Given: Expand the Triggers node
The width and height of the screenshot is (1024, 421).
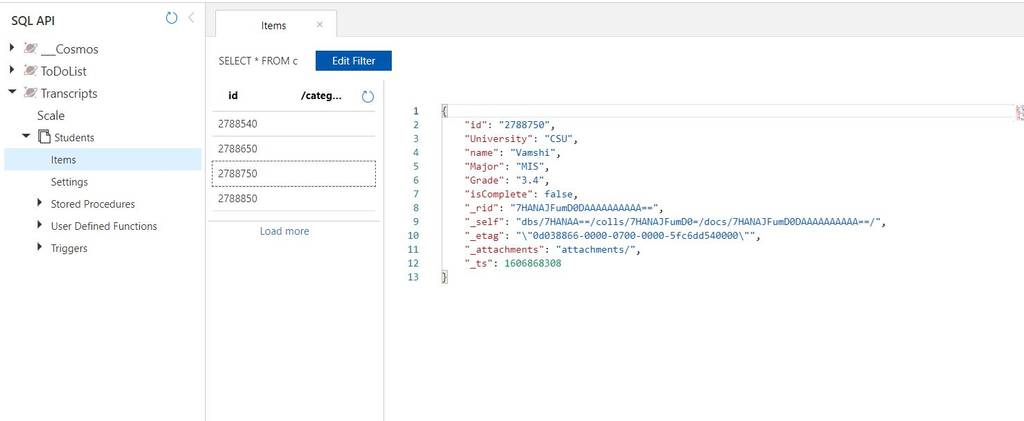Looking at the screenshot, I should [40, 248].
